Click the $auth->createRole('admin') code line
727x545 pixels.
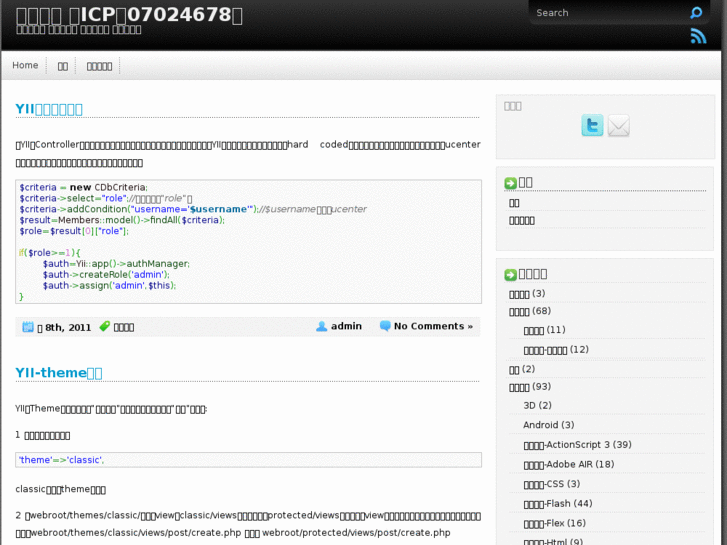coord(106,275)
